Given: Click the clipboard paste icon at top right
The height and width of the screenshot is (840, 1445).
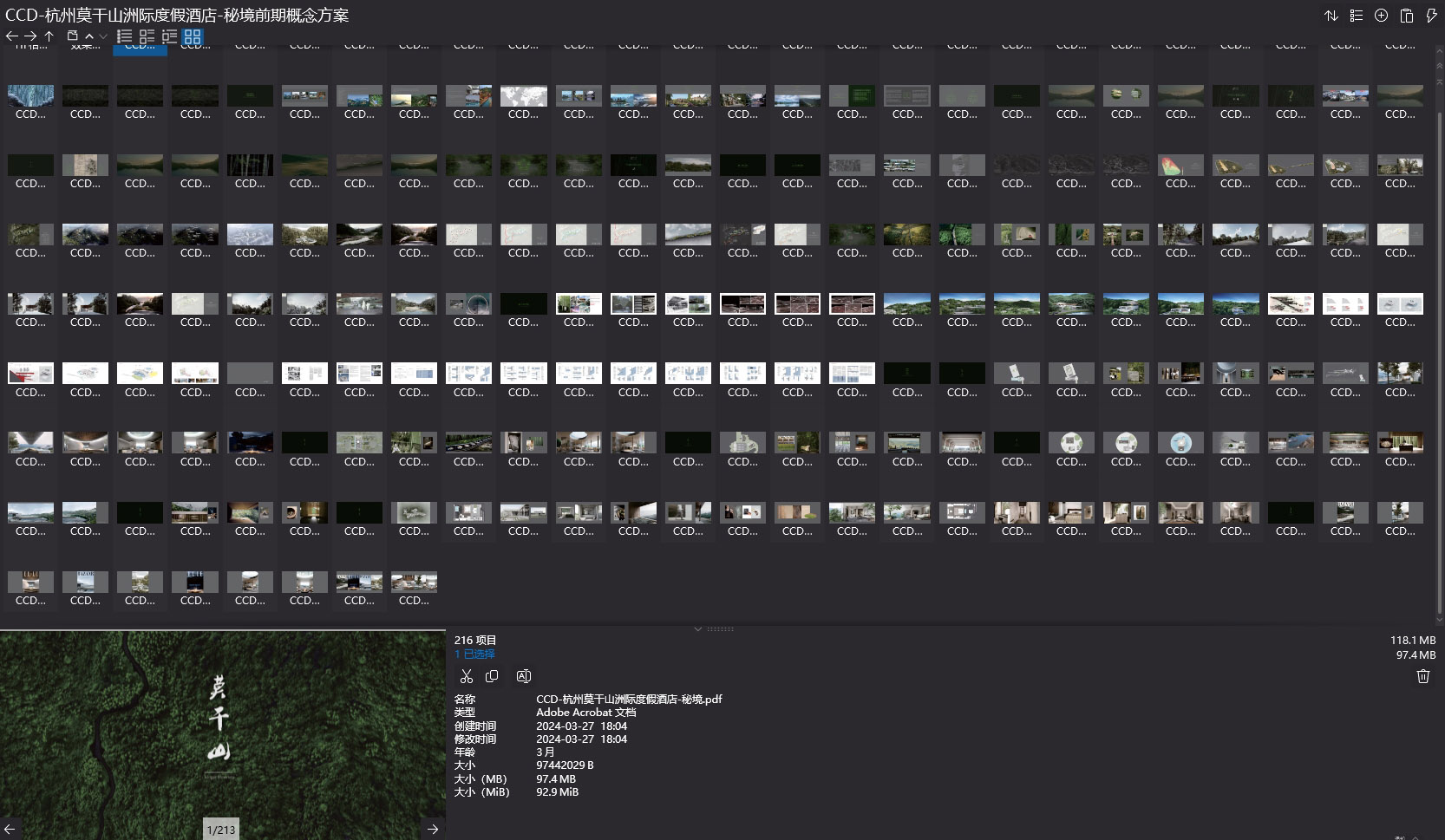Looking at the screenshot, I should click(1407, 16).
